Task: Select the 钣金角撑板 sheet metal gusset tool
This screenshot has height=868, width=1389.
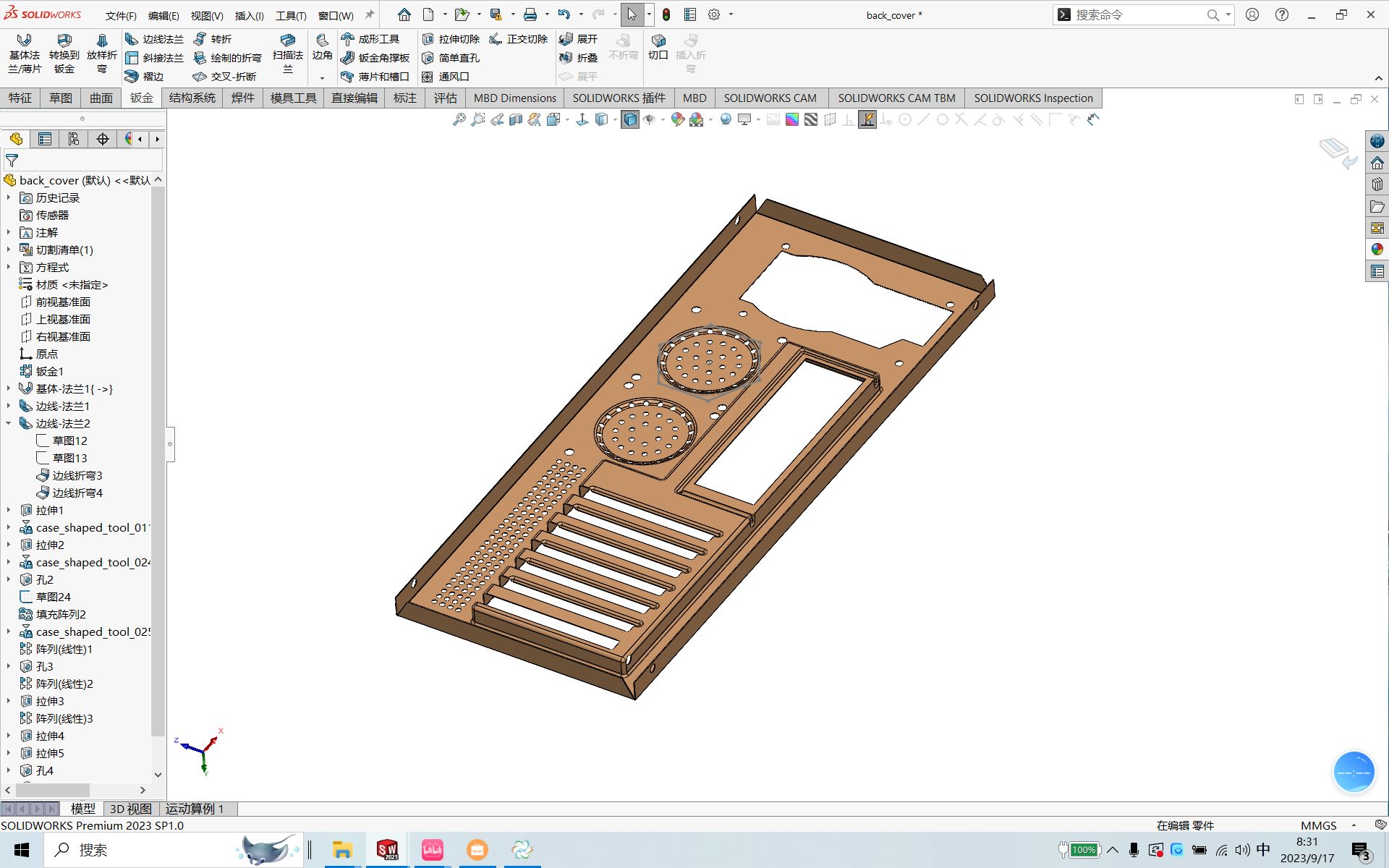Action: click(375, 58)
